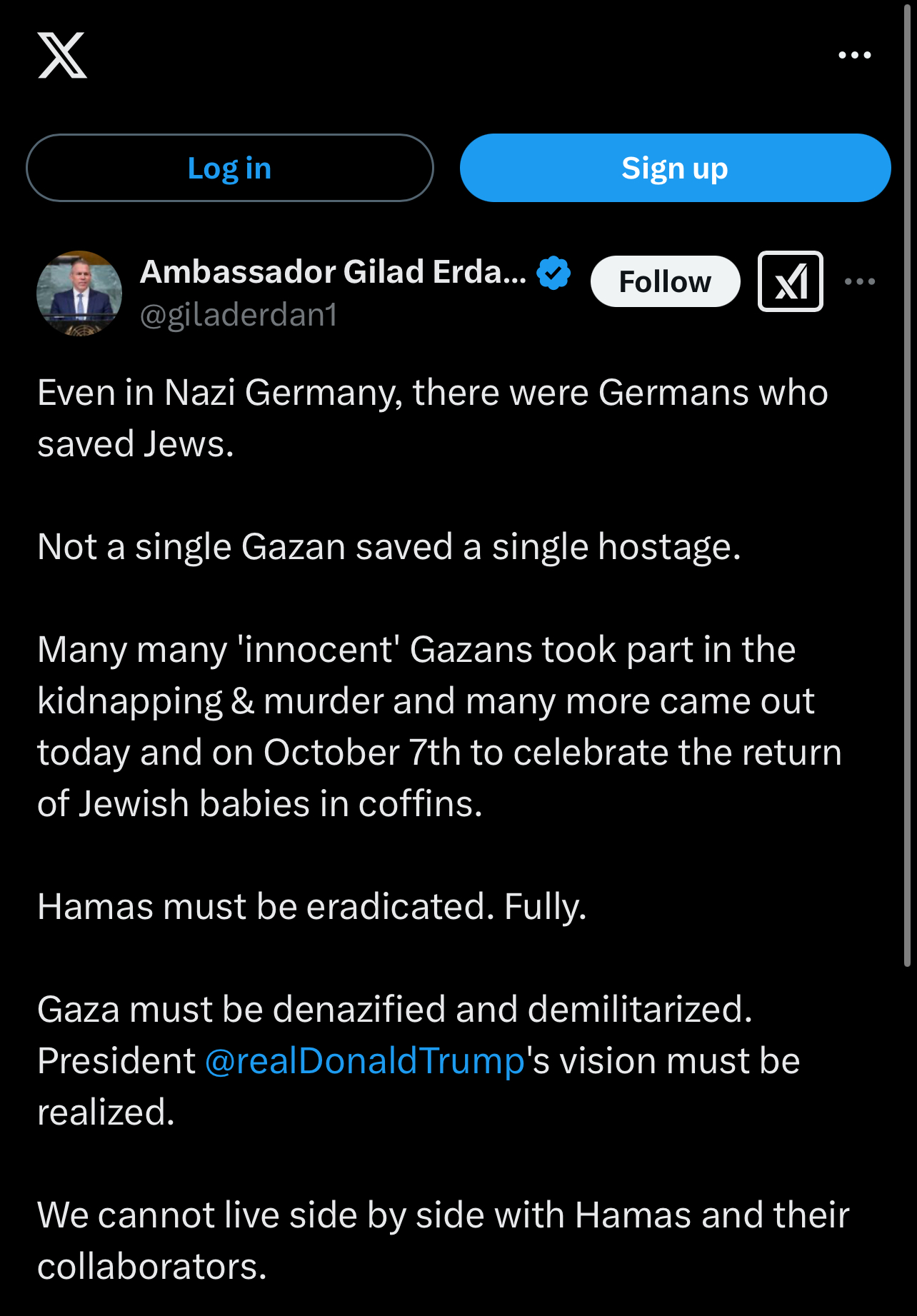Open the tweet's more options ellipsis
Image resolution: width=917 pixels, height=1316 pixels.
860,281
